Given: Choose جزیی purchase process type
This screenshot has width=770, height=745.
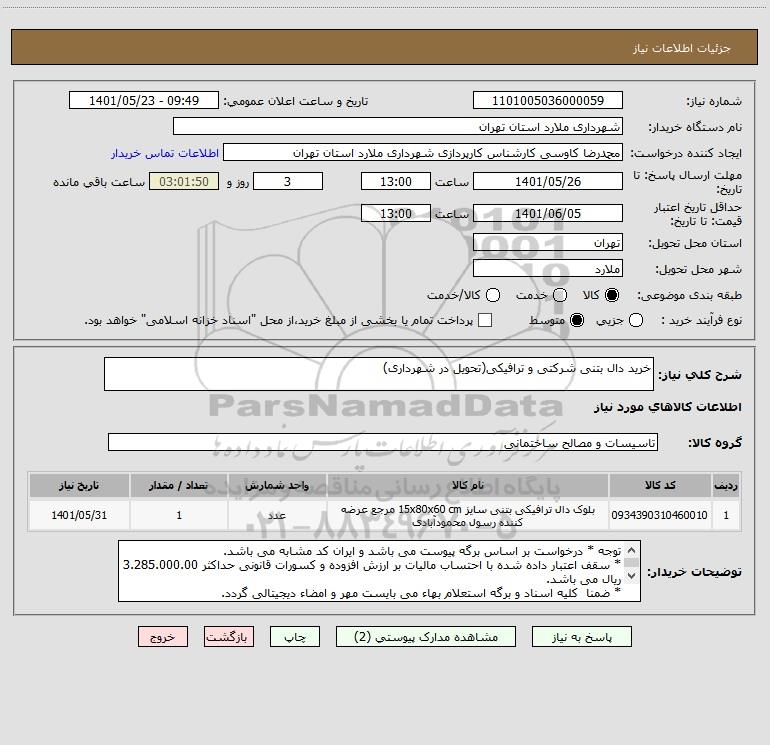Looking at the screenshot, I should 635,320.
